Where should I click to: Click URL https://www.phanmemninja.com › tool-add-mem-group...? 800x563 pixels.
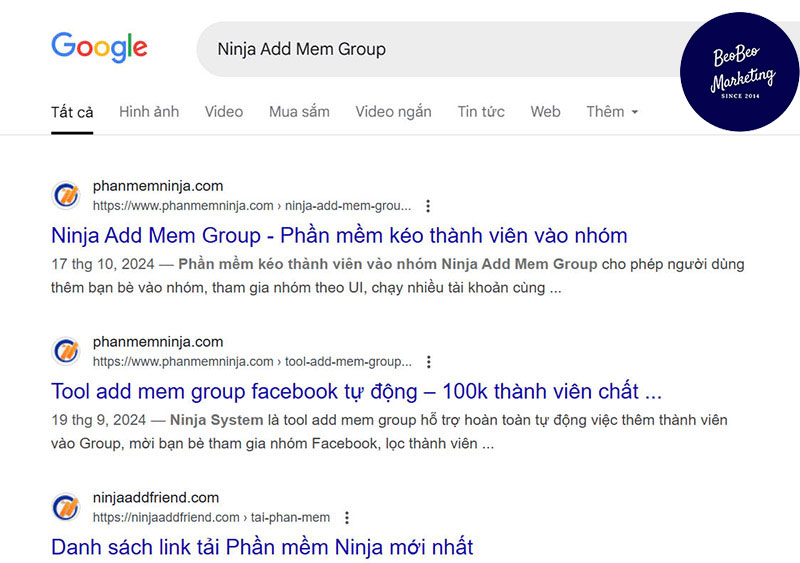[x=252, y=362]
